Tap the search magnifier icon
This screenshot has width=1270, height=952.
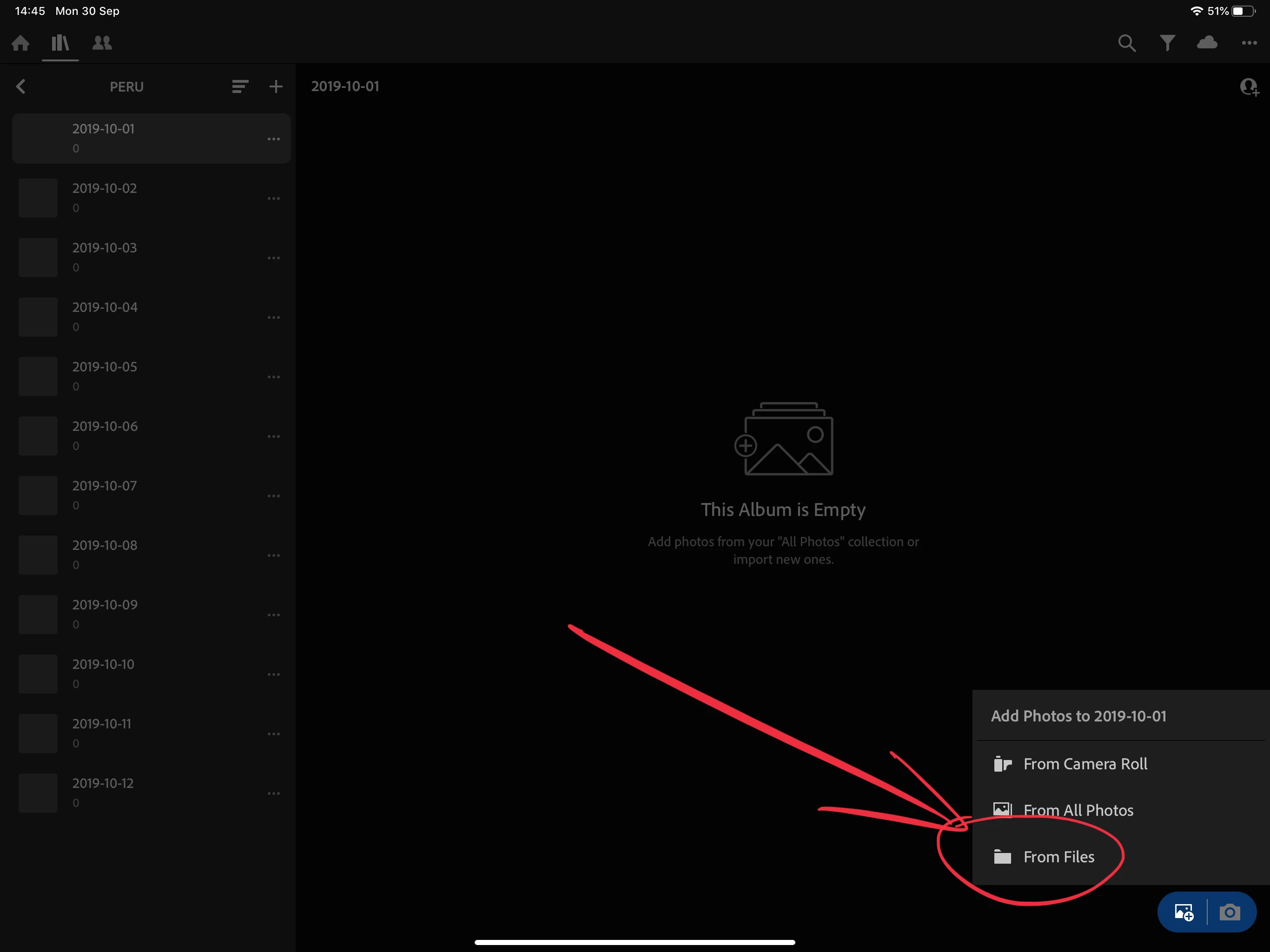point(1126,43)
